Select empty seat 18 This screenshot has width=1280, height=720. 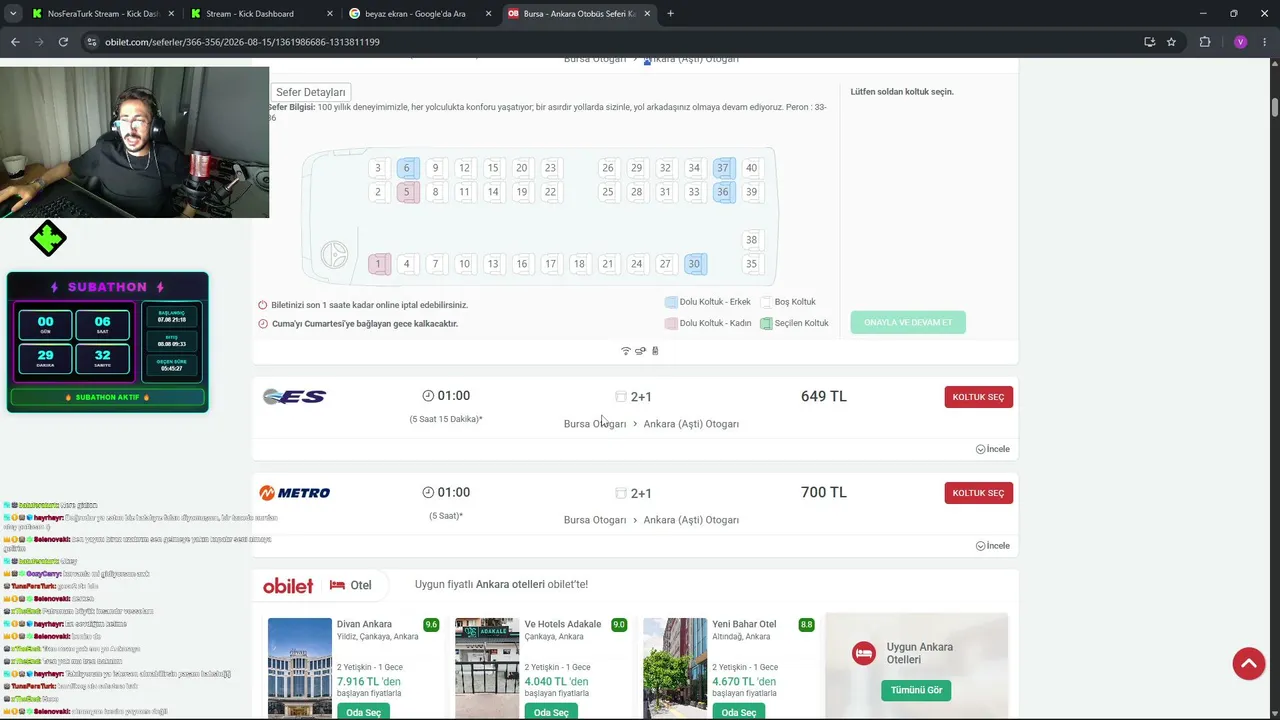pyautogui.click(x=579, y=264)
